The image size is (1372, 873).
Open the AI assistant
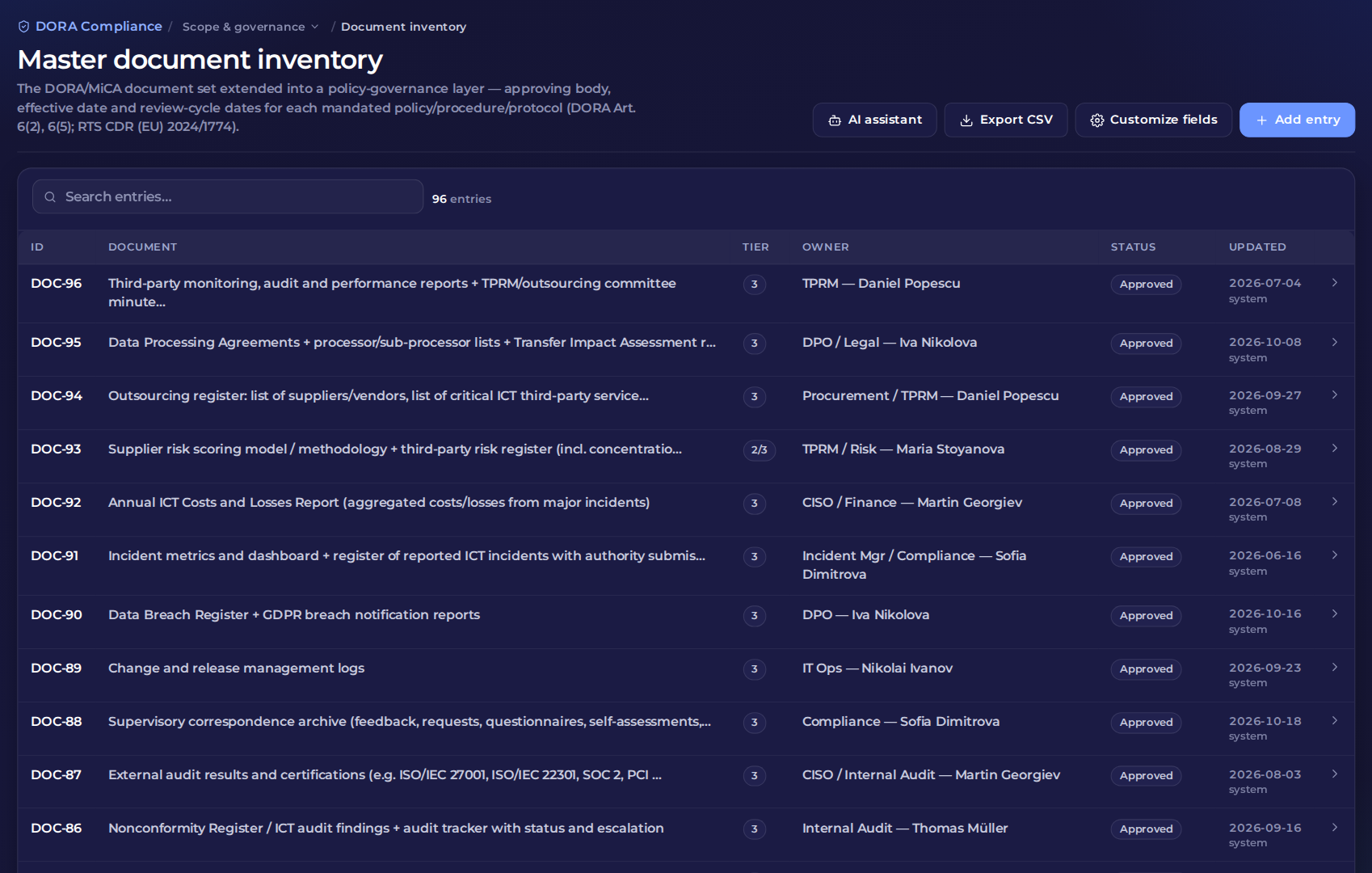pyautogui.click(x=874, y=120)
